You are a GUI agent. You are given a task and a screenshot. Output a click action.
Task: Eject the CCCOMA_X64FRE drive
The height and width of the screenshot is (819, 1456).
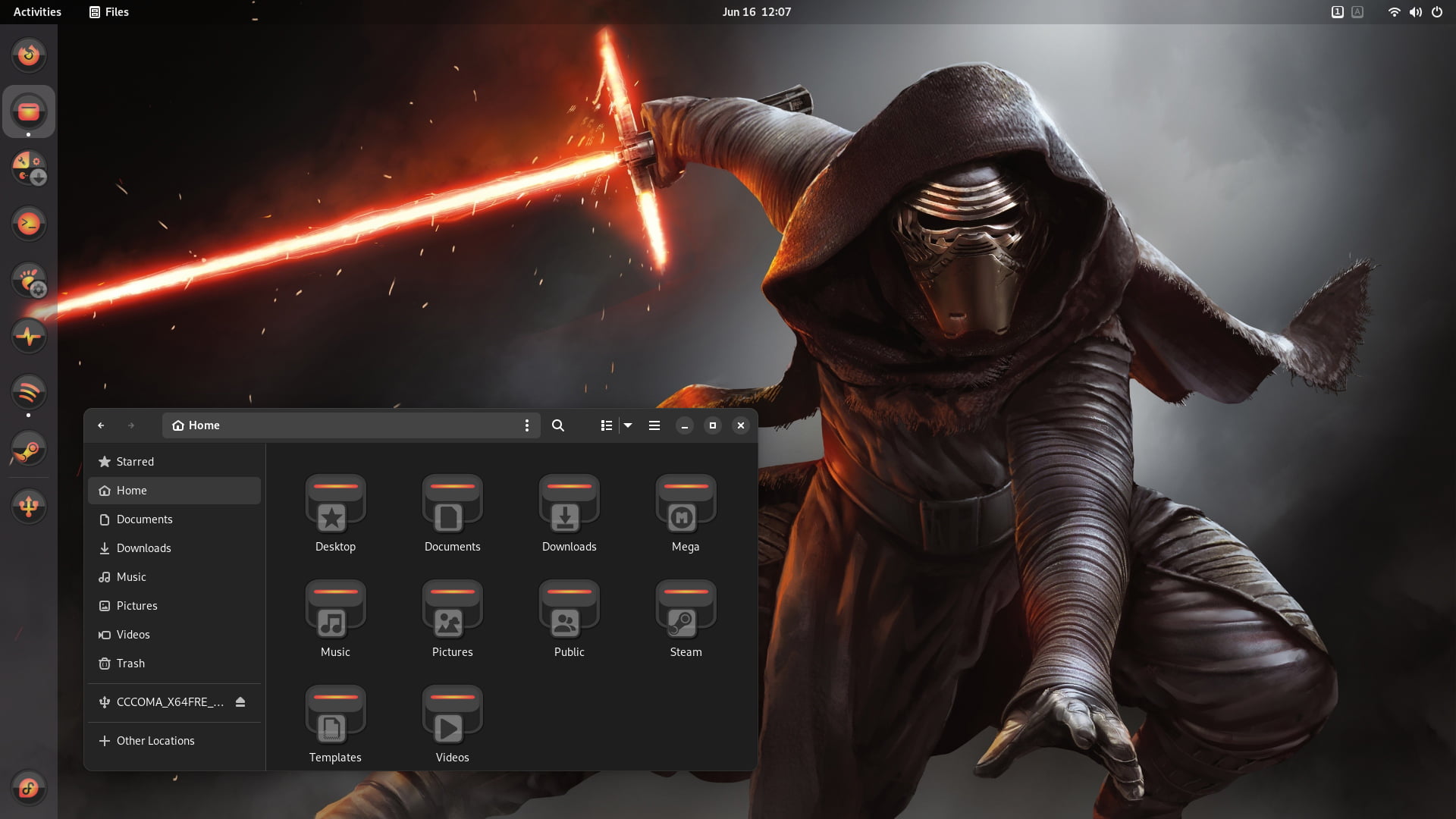(240, 702)
